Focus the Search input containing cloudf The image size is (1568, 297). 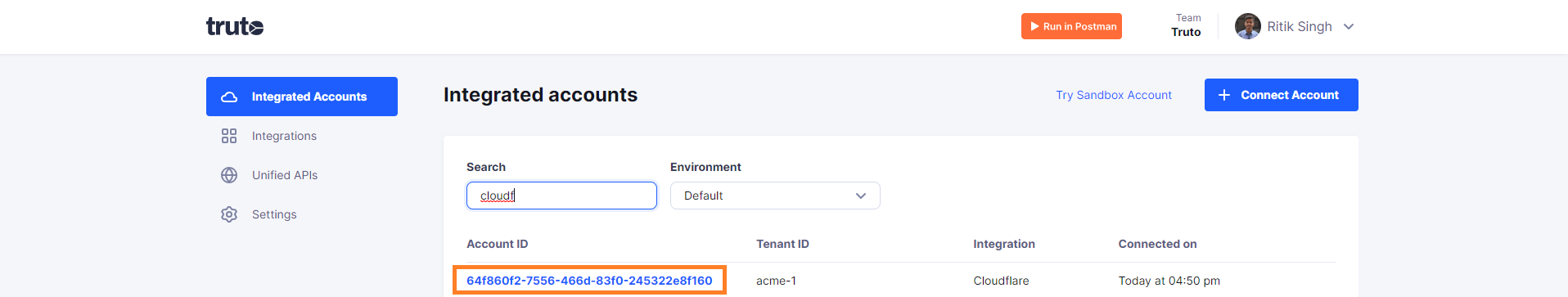pyautogui.click(x=561, y=196)
